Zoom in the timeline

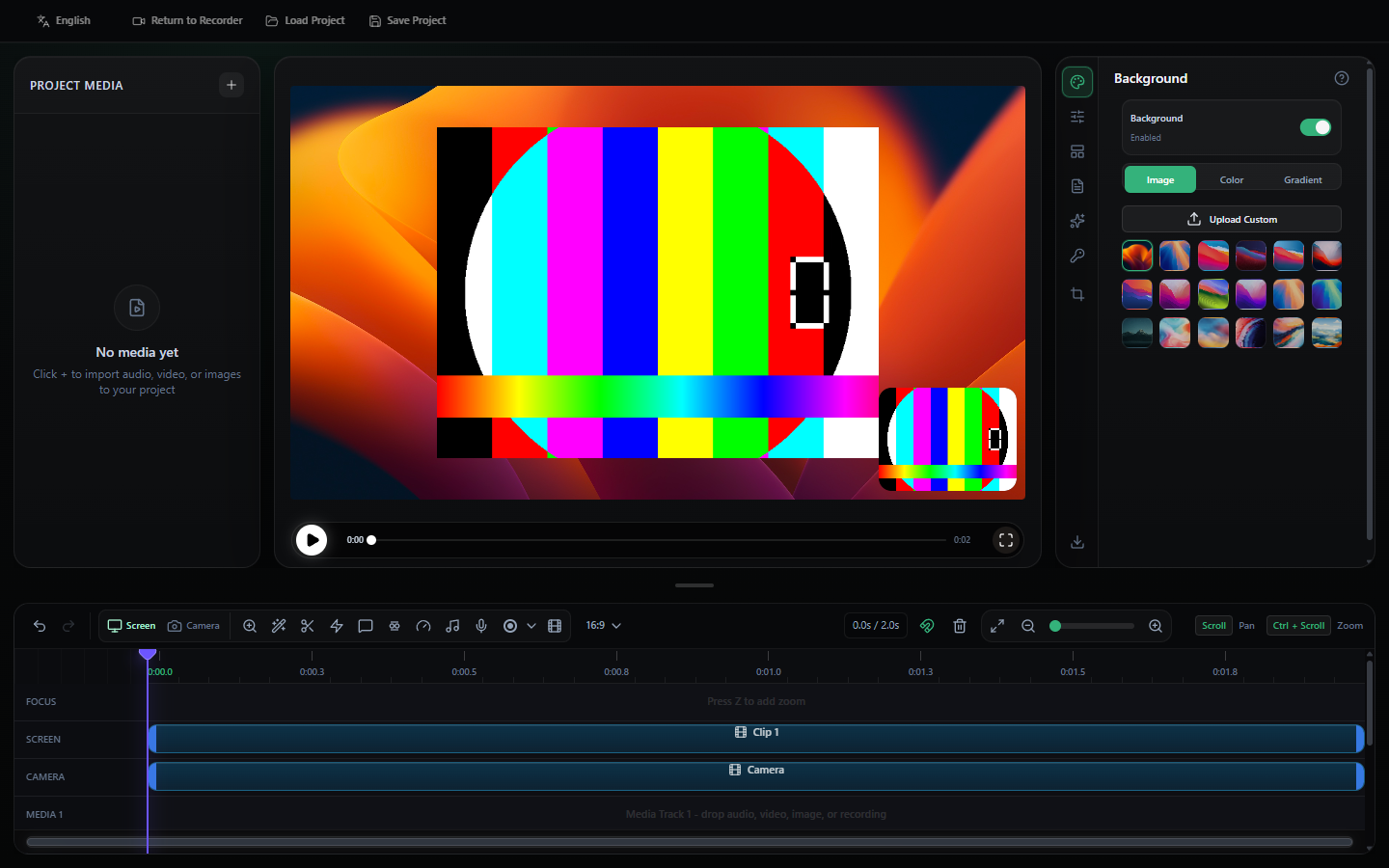pos(1156,626)
